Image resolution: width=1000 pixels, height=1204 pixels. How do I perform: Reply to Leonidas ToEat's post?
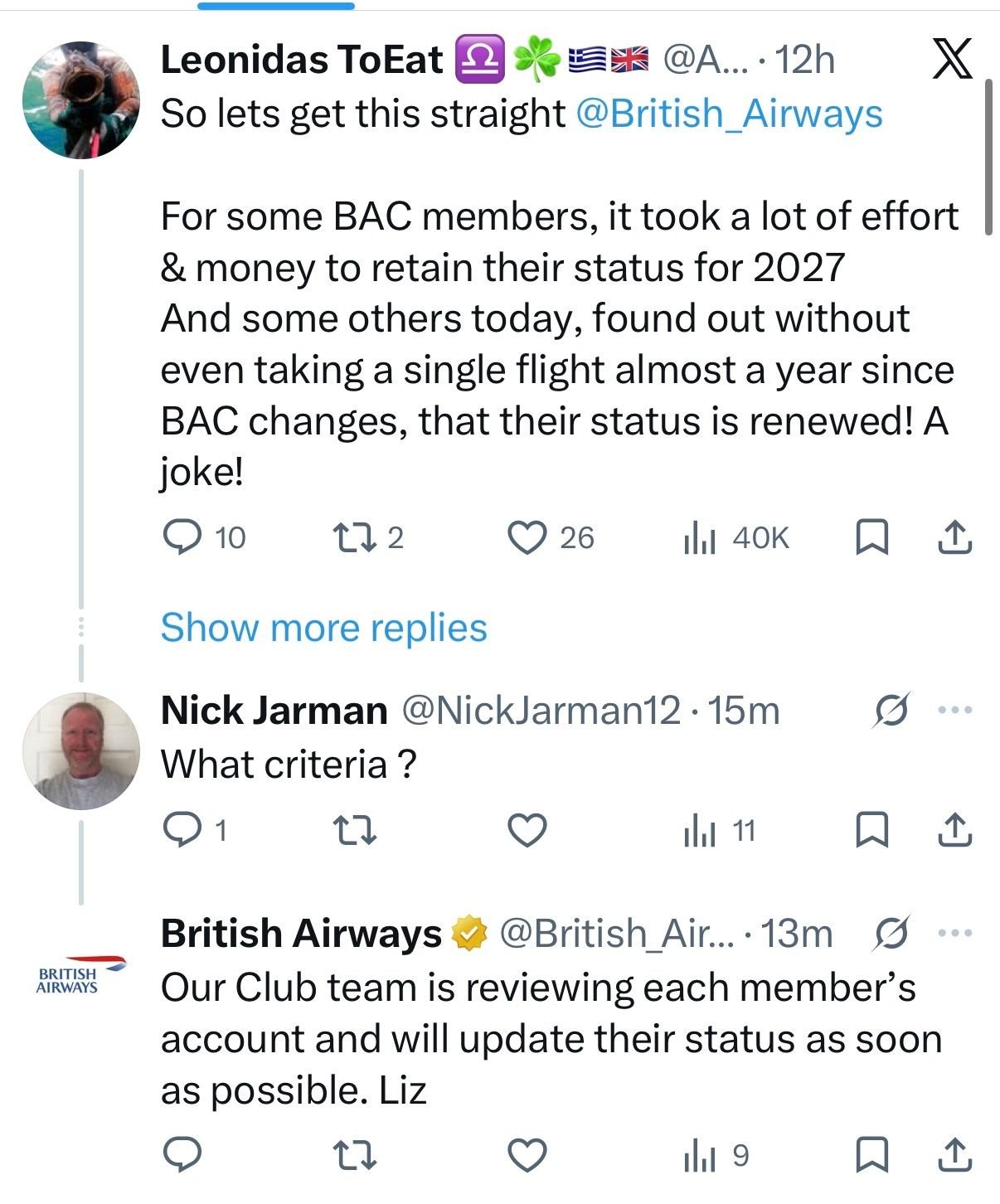click(182, 537)
